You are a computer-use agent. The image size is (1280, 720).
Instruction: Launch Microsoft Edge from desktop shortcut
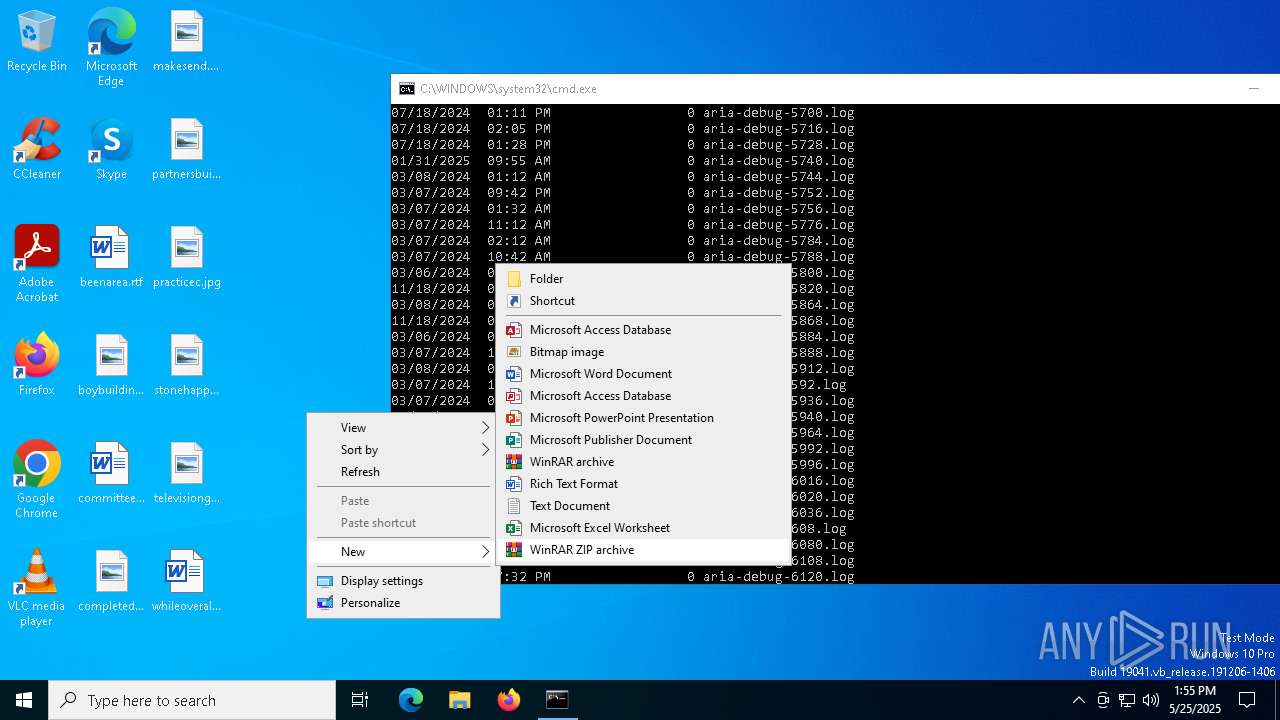pyautogui.click(x=111, y=48)
